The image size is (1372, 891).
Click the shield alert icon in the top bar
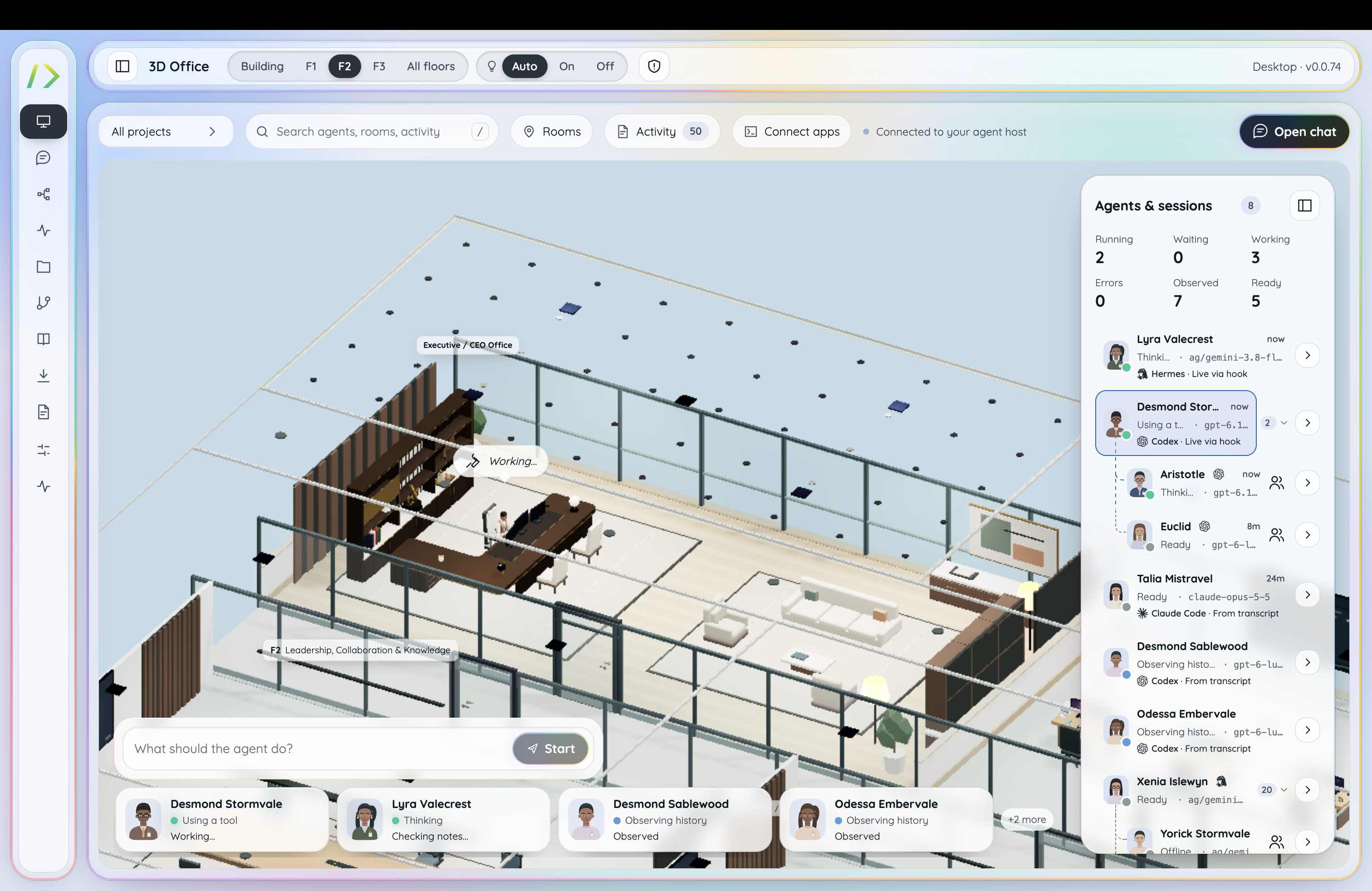(x=654, y=66)
